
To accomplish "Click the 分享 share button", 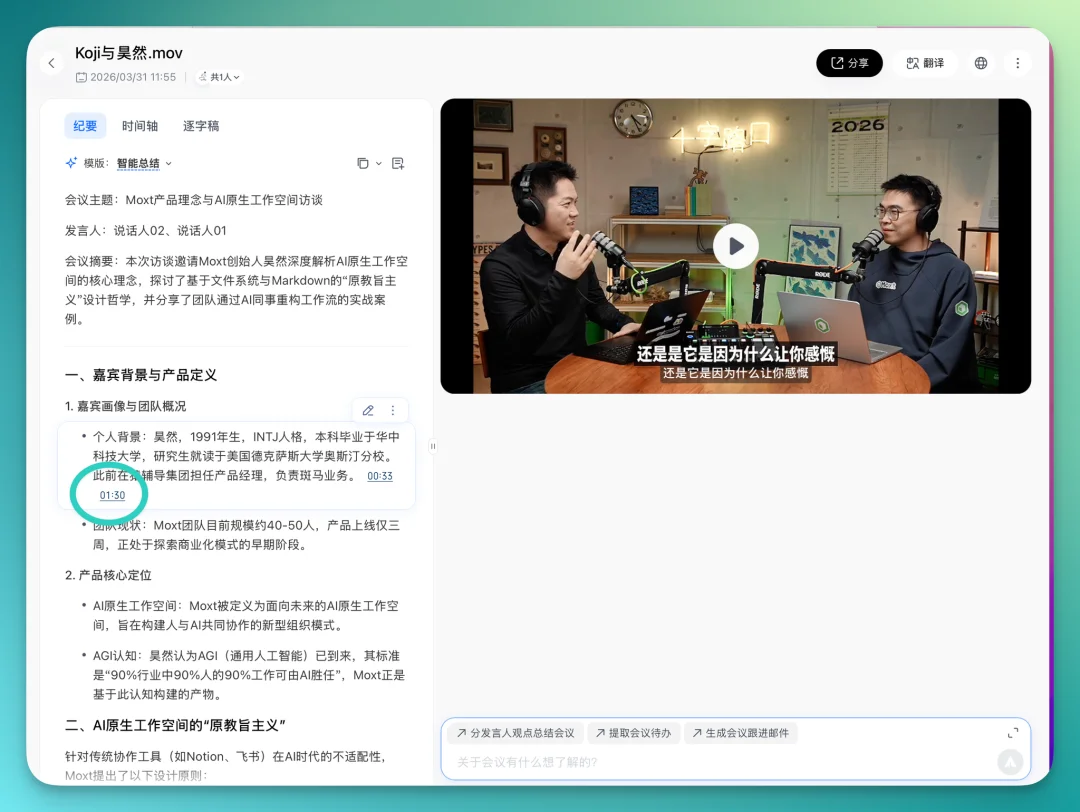I will (849, 62).
